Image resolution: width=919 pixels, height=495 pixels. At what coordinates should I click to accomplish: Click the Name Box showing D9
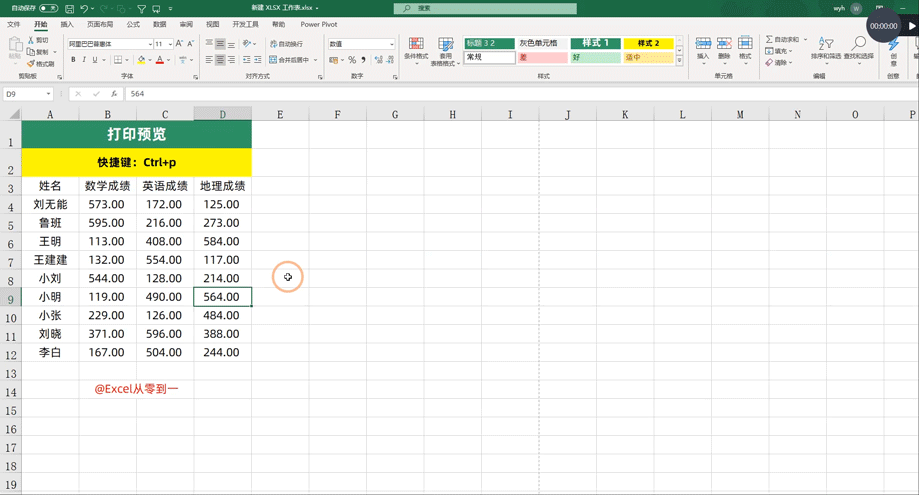[24, 94]
